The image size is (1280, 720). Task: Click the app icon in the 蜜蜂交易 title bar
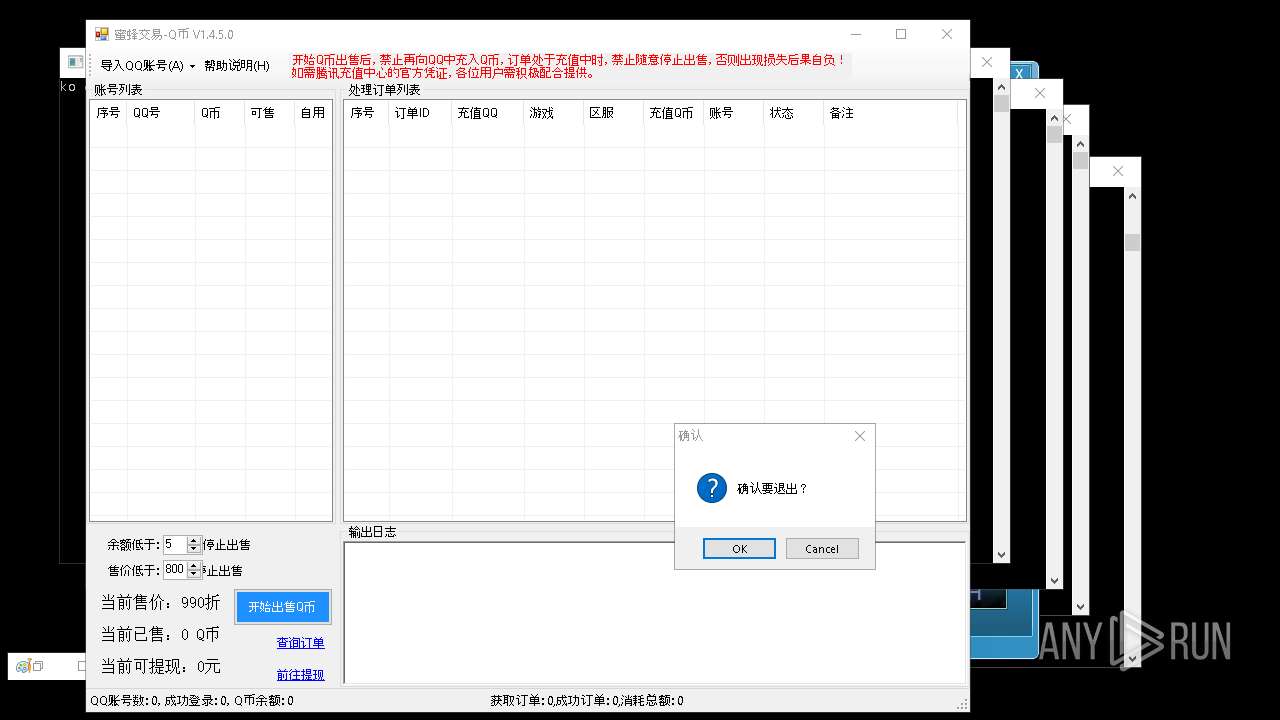(101, 34)
